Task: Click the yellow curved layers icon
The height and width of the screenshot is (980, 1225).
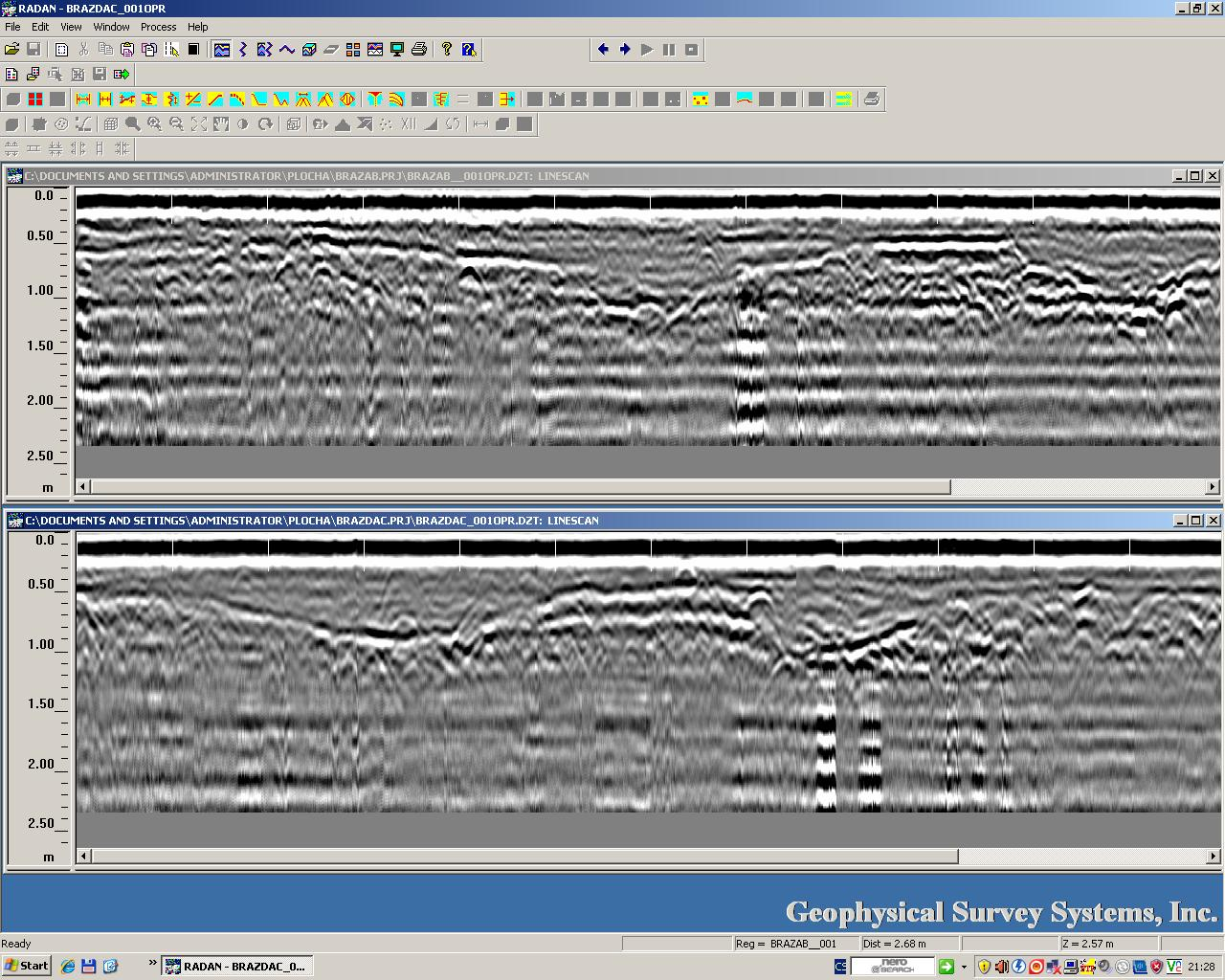Action: pos(396,99)
